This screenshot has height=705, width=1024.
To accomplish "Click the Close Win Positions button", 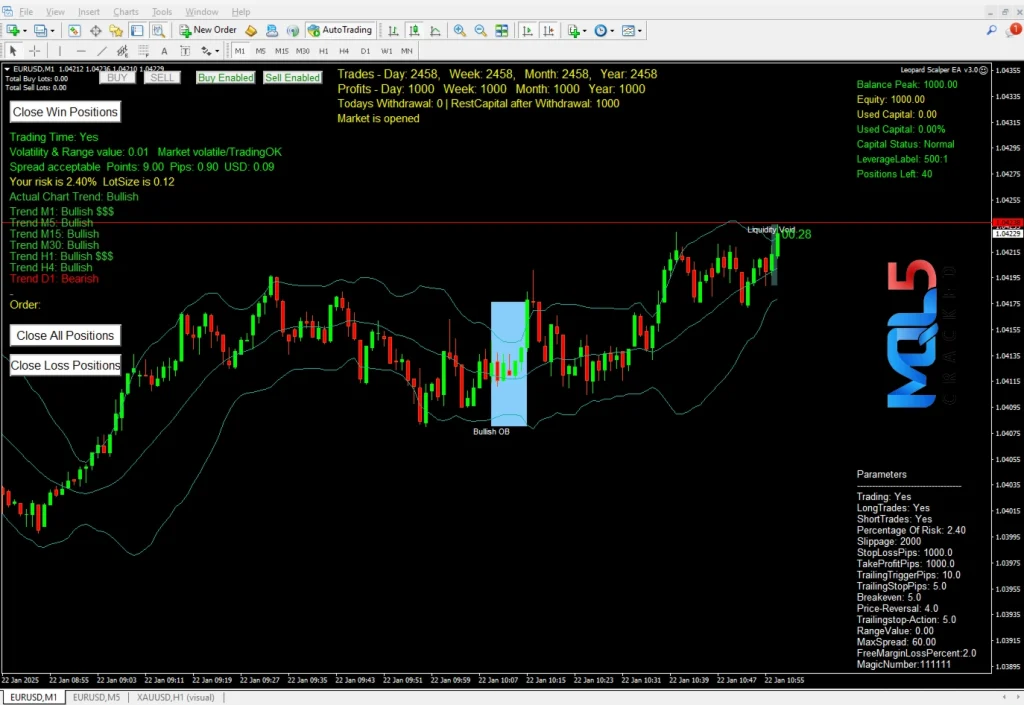I will click(x=64, y=111).
